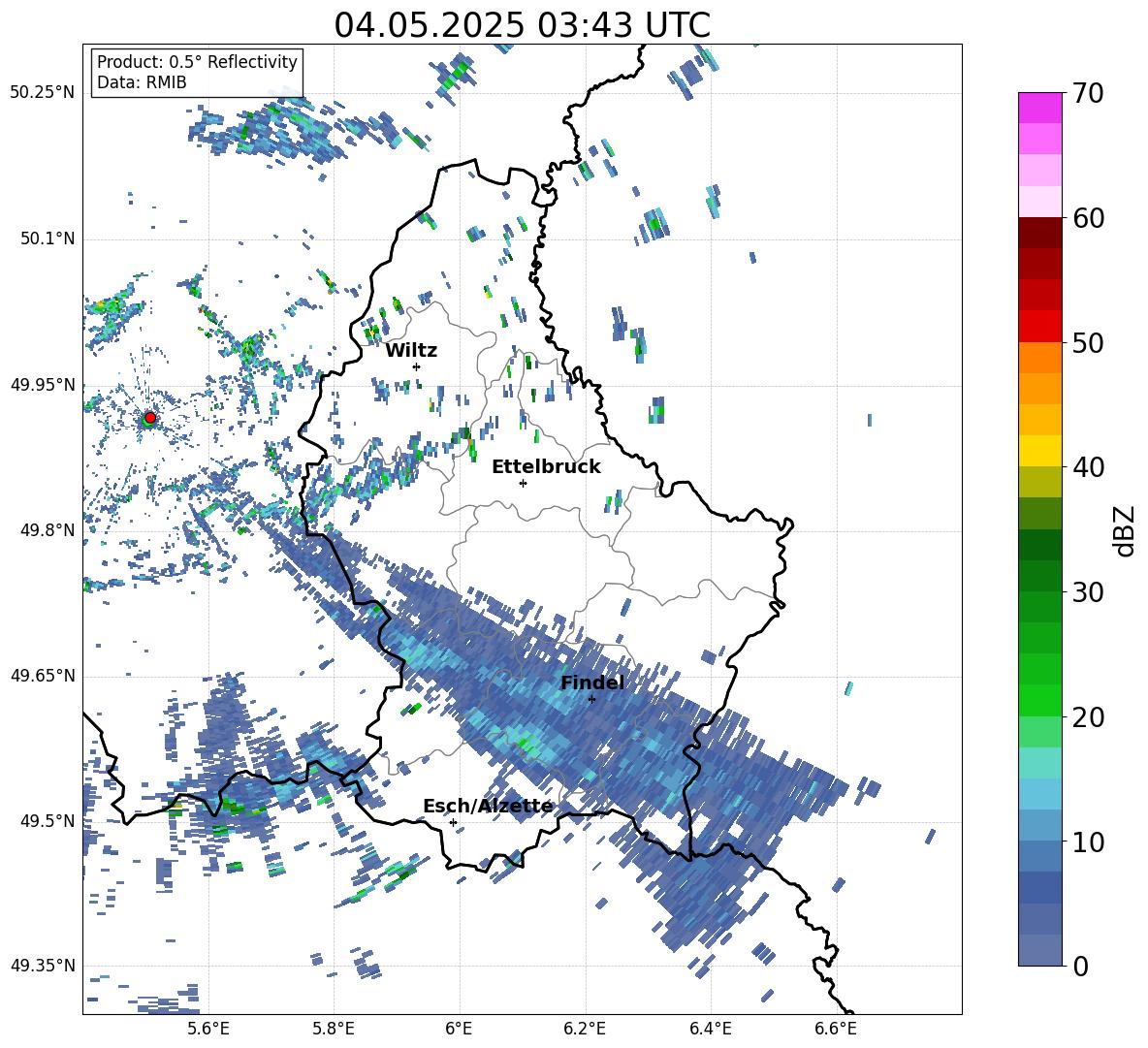Click the Esch/Alzette location cross marker
Viewport: 1148px width, 1048px height.
[x=453, y=822]
